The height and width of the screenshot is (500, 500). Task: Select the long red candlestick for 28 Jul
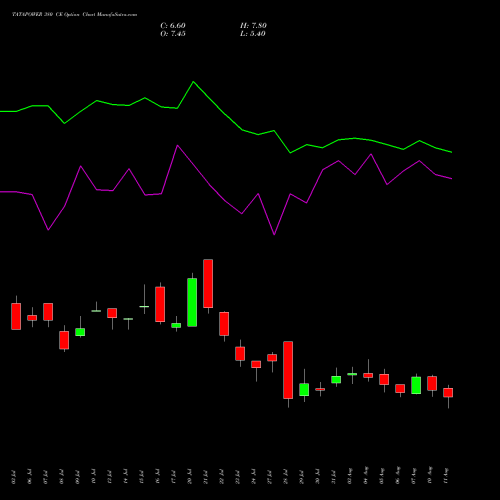(x=288, y=370)
